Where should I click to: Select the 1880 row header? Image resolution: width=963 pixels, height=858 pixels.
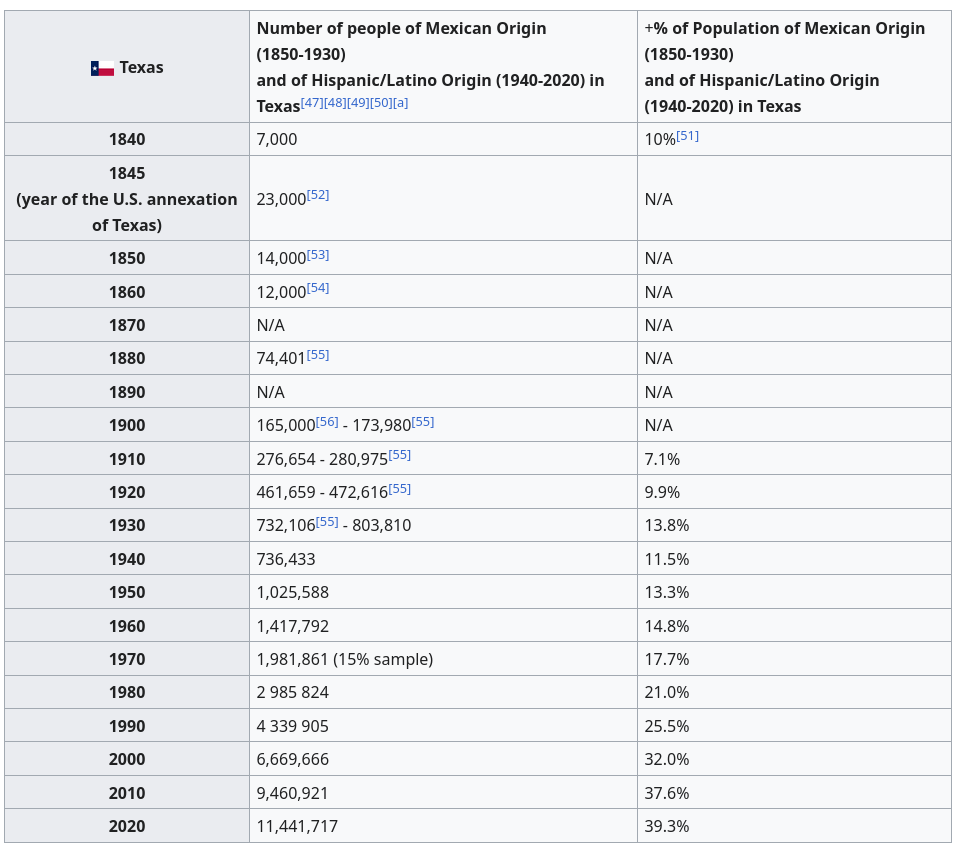[x=127, y=358]
